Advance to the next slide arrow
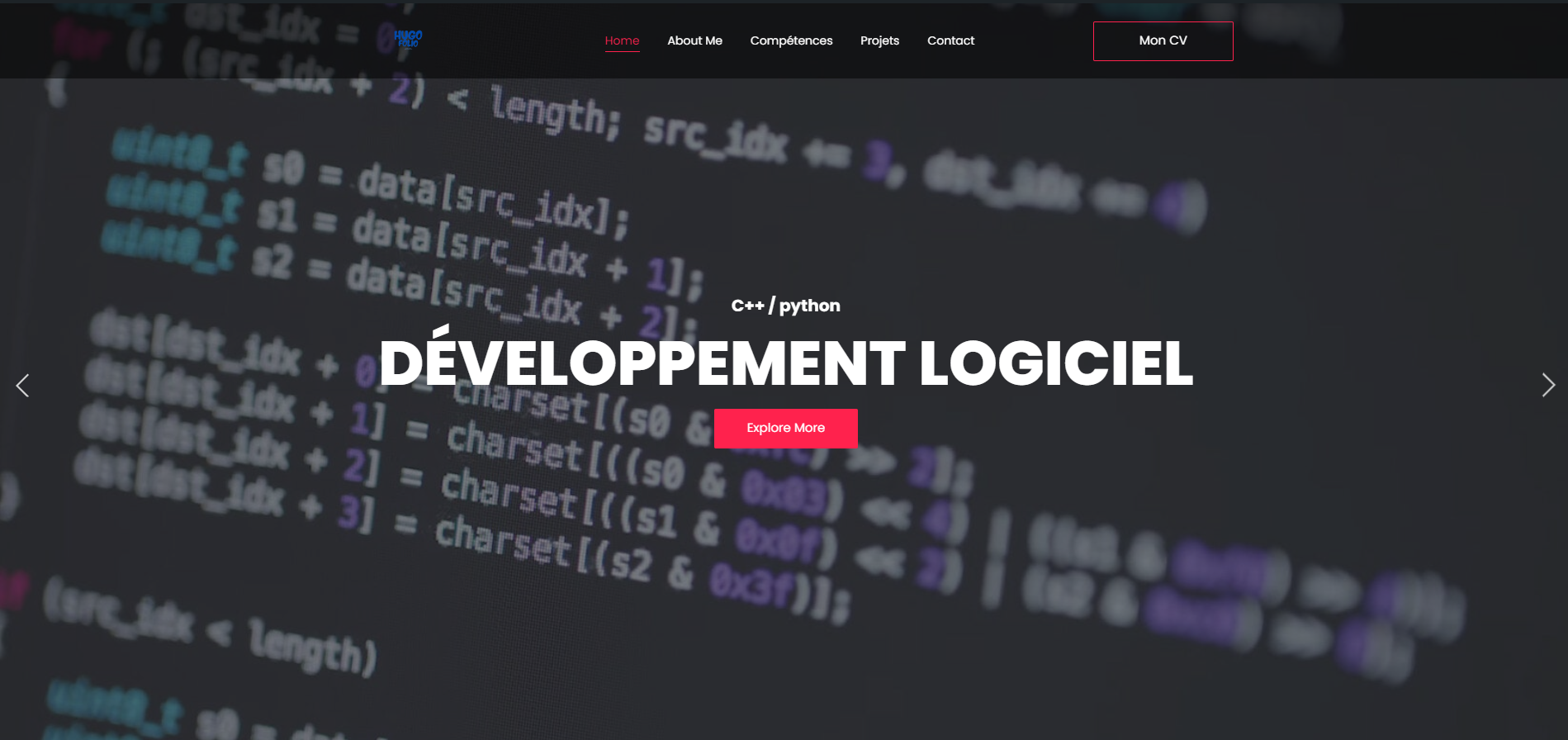The image size is (1568, 740). 1547,385
